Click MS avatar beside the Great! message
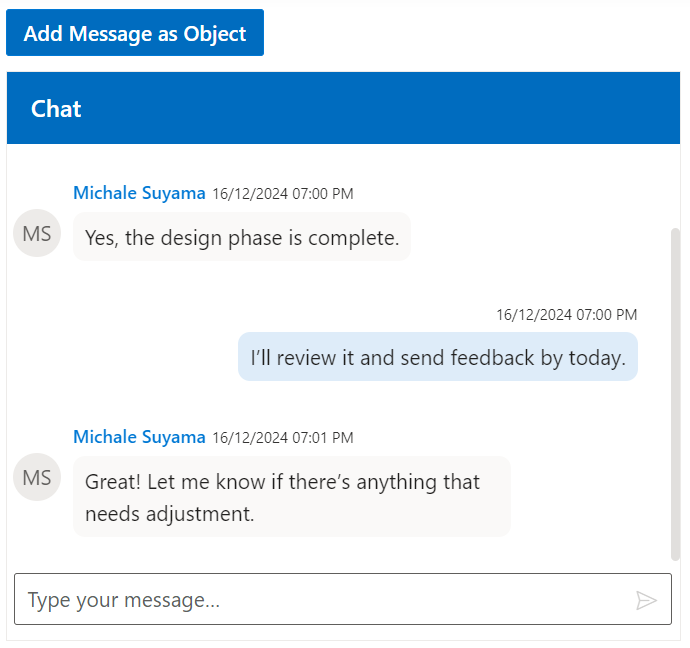The width and height of the screenshot is (690, 648). tap(37, 477)
